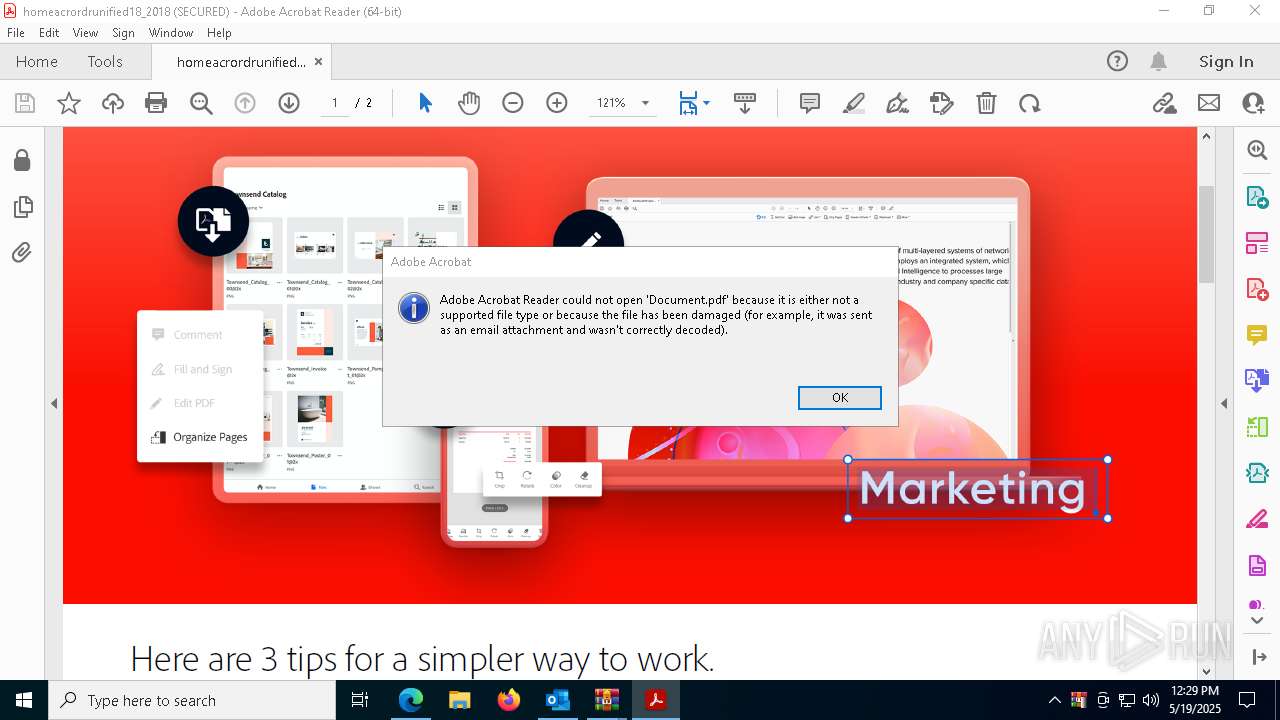Screen dimensions: 1280x720
Task: Open the Window menu
Action: pyautogui.click(x=171, y=33)
